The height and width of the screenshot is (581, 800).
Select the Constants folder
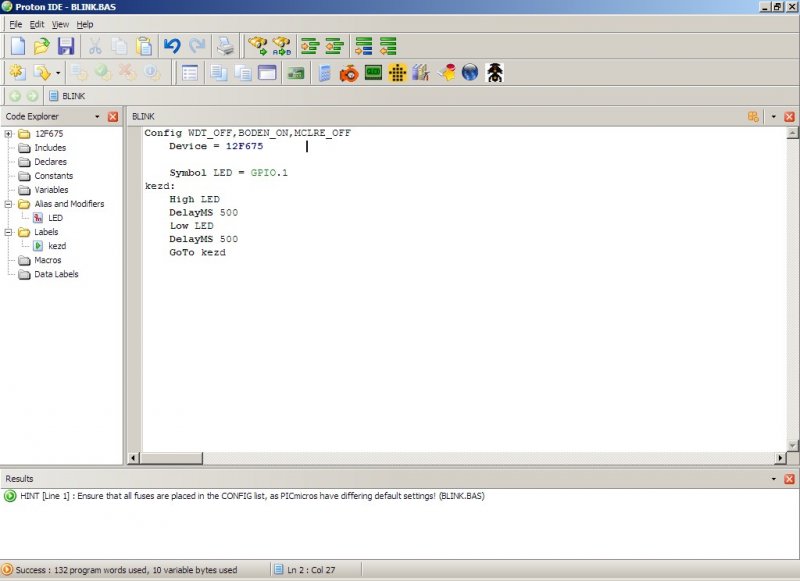pos(54,175)
